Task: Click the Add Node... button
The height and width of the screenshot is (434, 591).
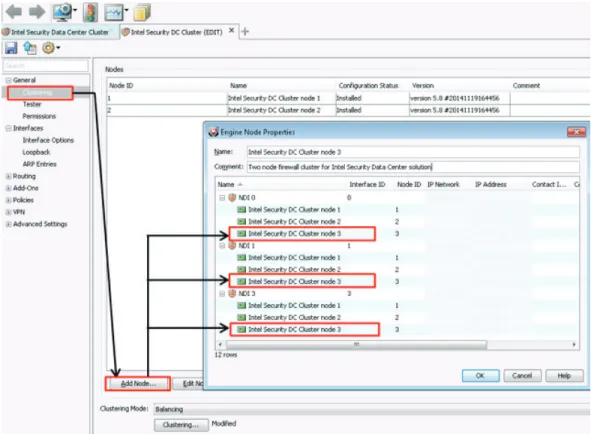Action: click(138, 383)
